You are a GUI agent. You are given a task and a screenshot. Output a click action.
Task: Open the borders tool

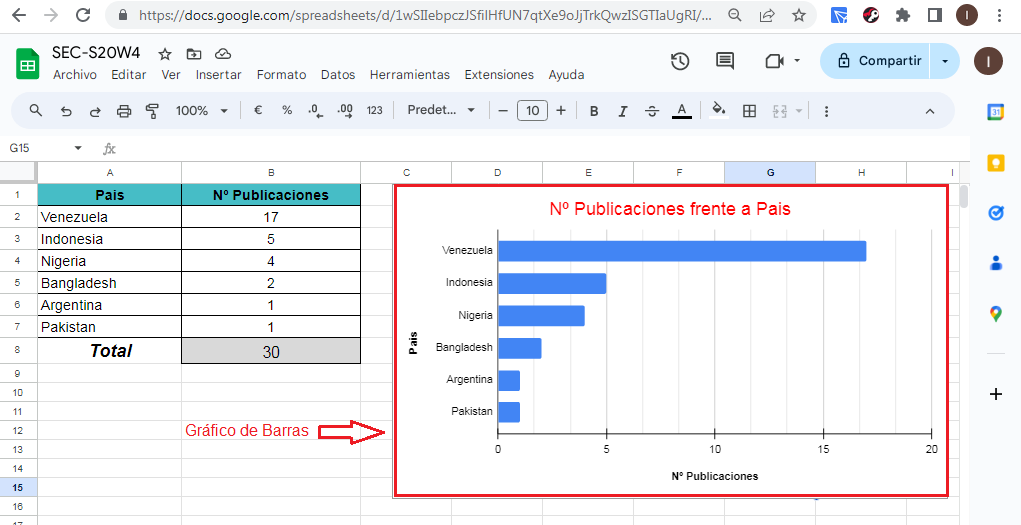(x=749, y=111)
